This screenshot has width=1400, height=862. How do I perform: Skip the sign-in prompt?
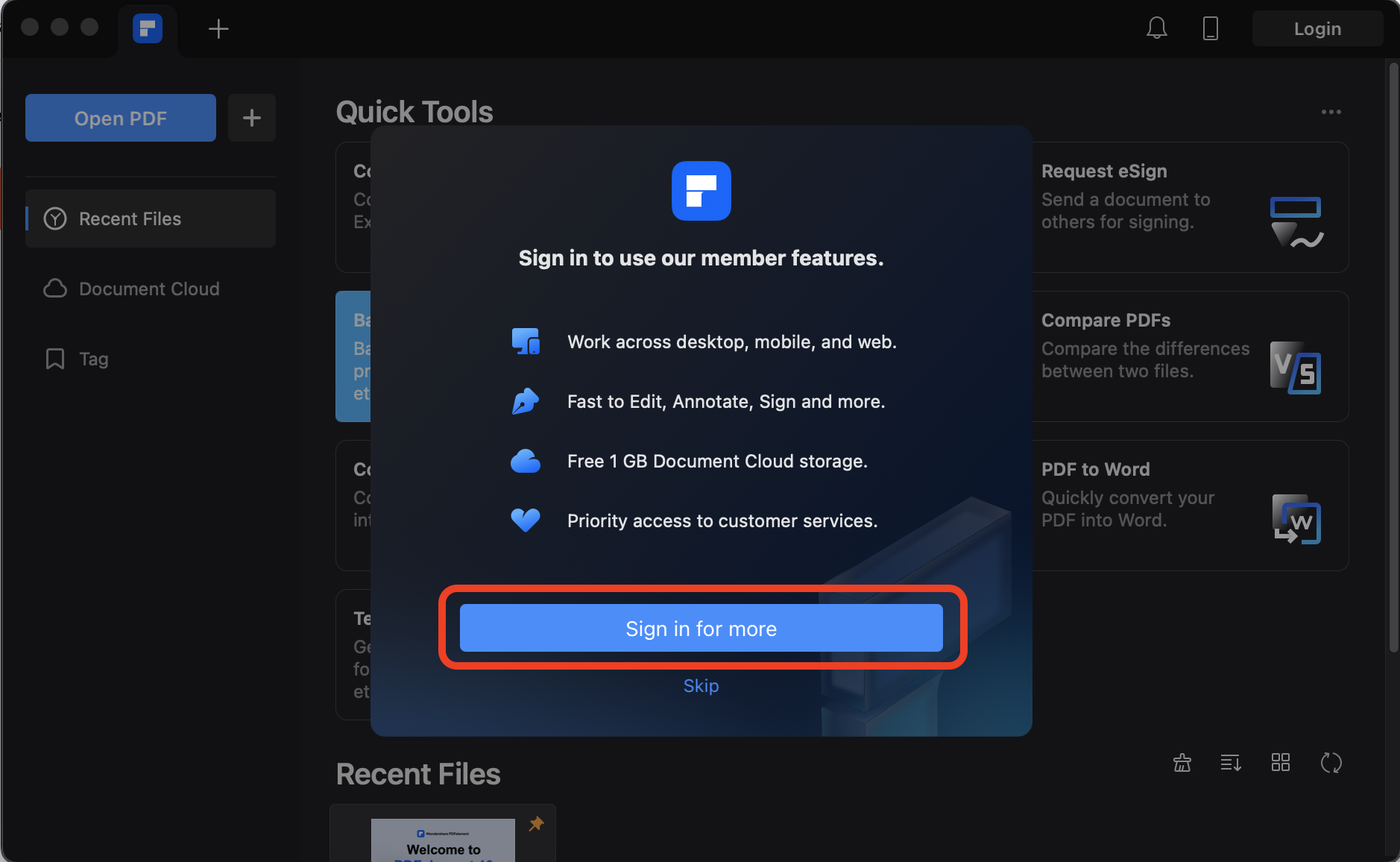point(701,685)
